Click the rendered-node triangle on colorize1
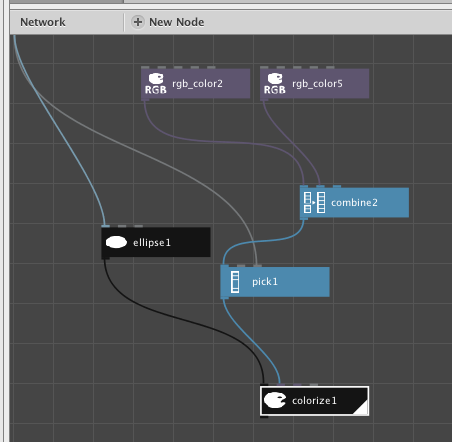The height and width of the screenshot is (442, 452). pos(362,408)
